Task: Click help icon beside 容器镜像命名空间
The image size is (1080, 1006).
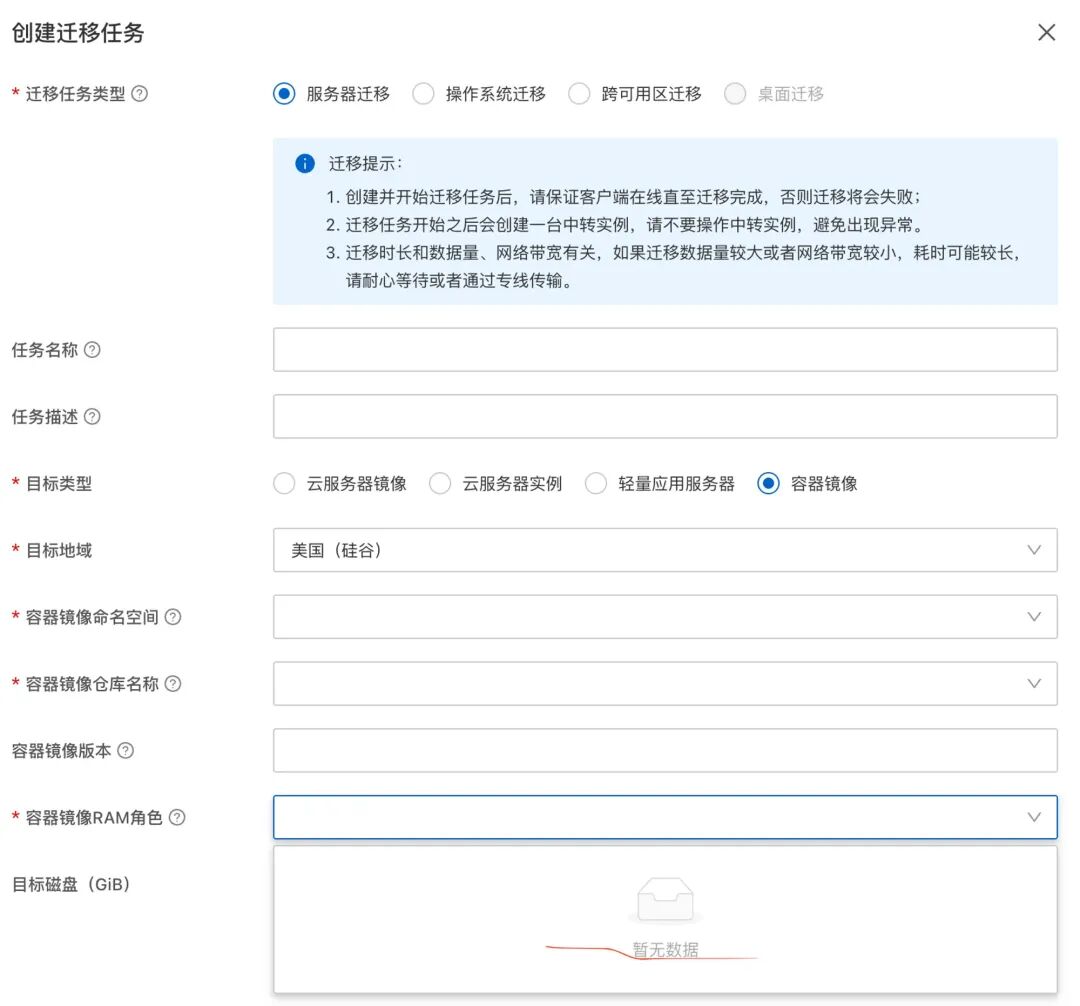Action: 173,617
